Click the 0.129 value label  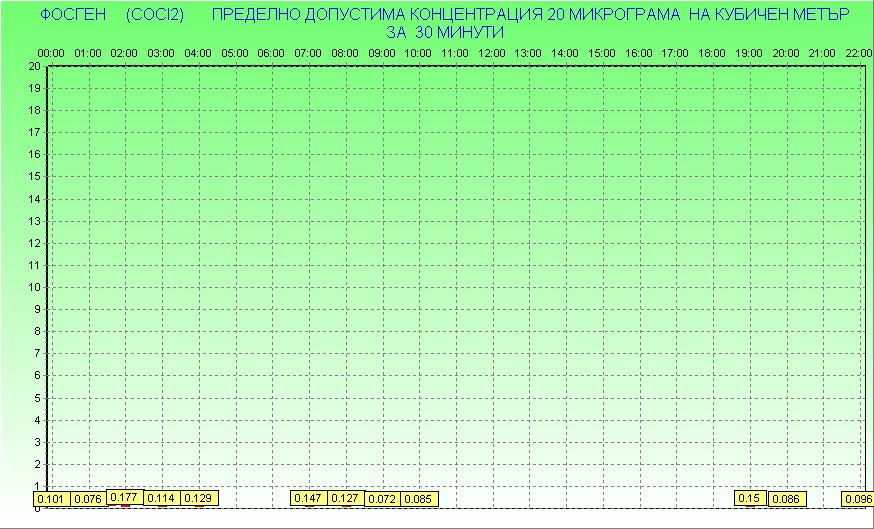click(x=198, y=498)
